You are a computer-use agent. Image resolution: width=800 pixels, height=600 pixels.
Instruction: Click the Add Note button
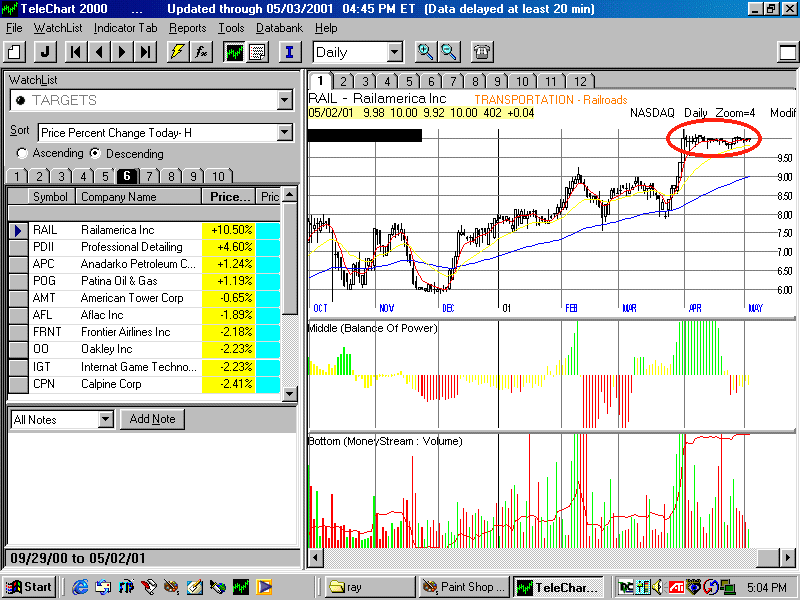coord(152,419)
